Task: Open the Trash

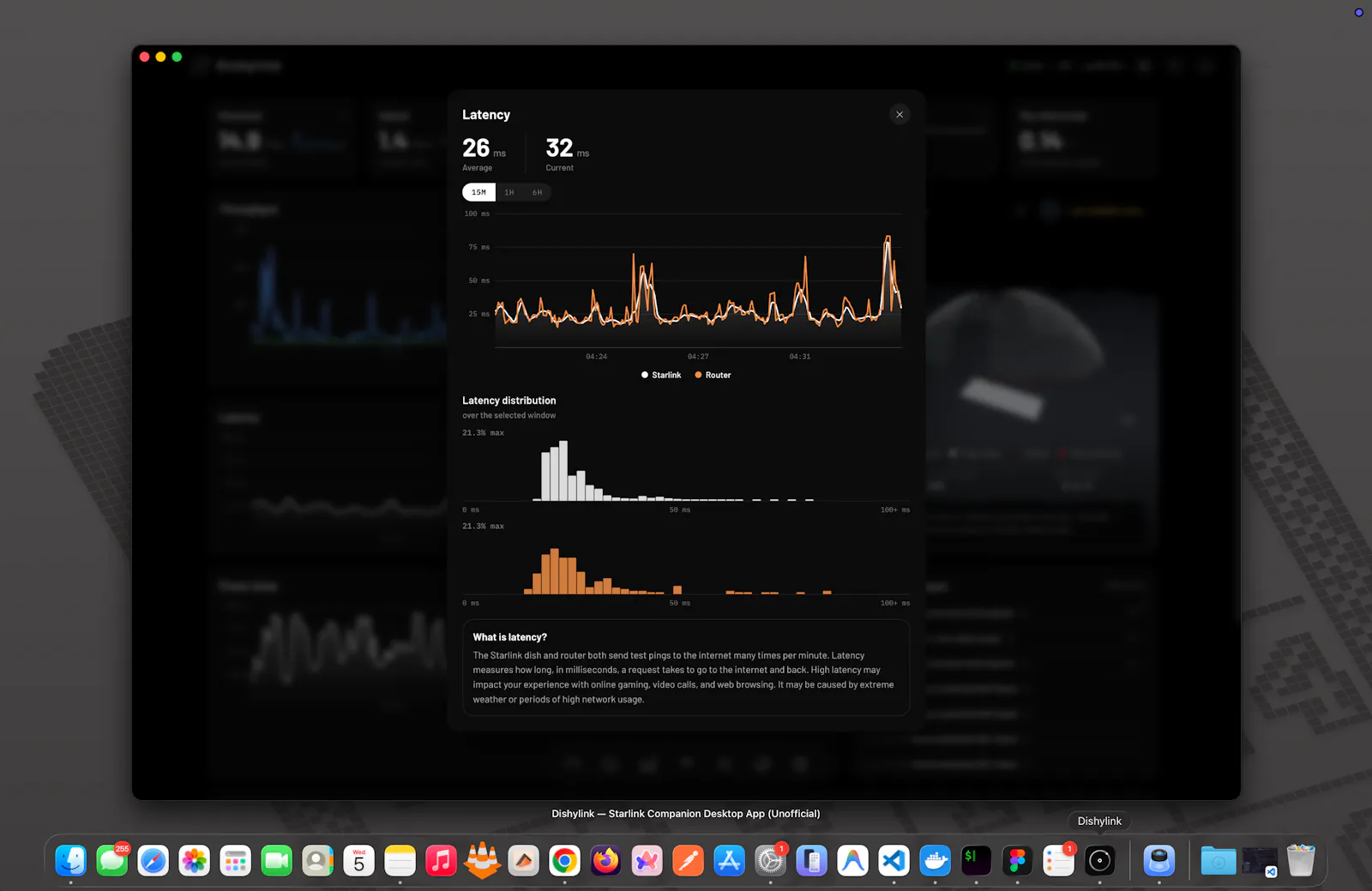Action: click(1301, 860)
